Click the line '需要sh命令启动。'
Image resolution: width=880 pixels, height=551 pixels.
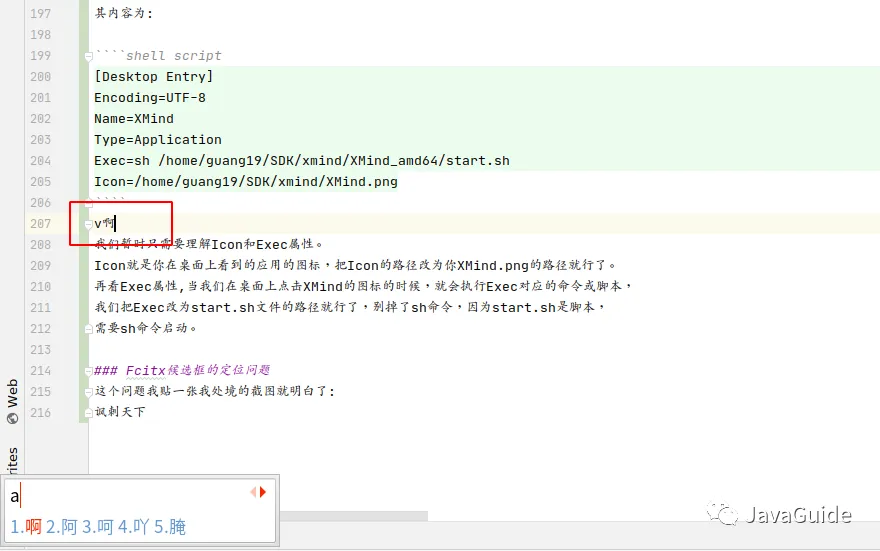[145, 328]
